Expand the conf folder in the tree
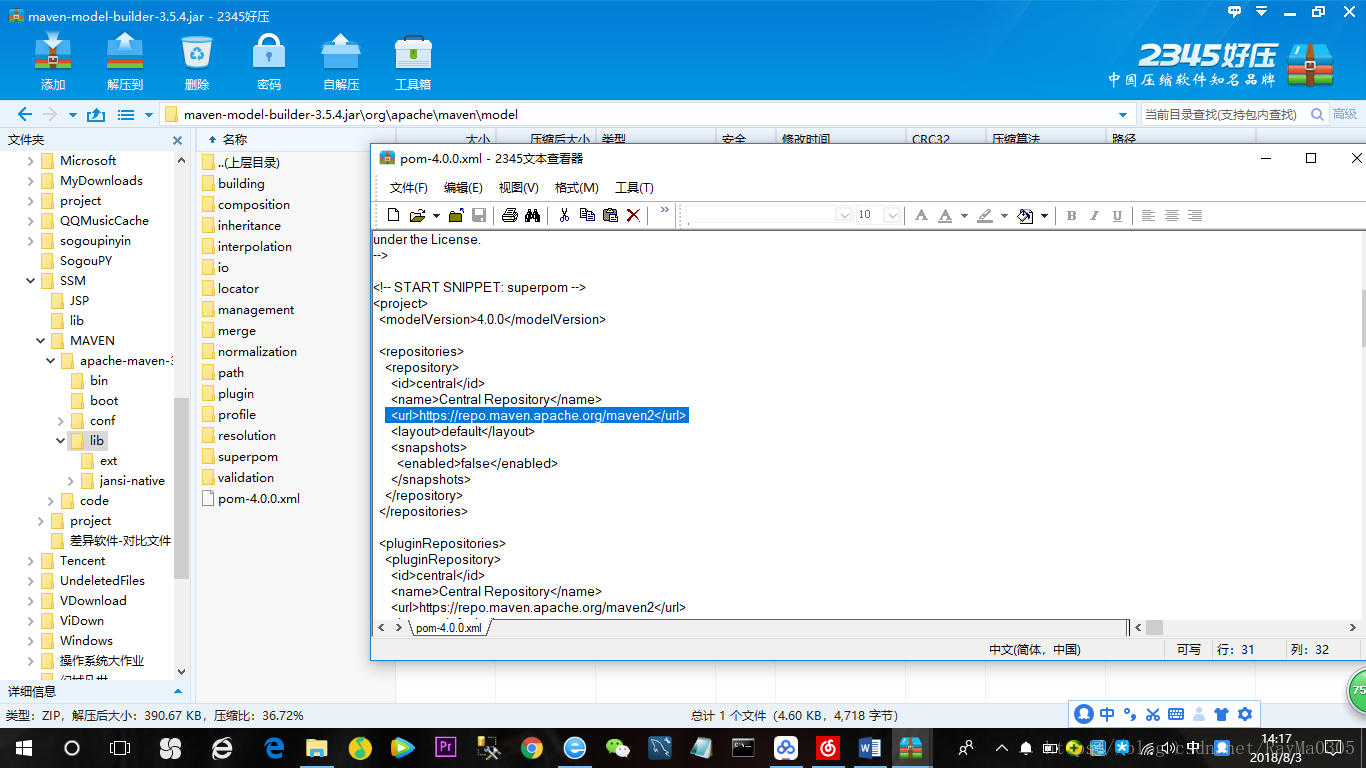Viewport: 1366px width, 768px height. coord(61,421)
